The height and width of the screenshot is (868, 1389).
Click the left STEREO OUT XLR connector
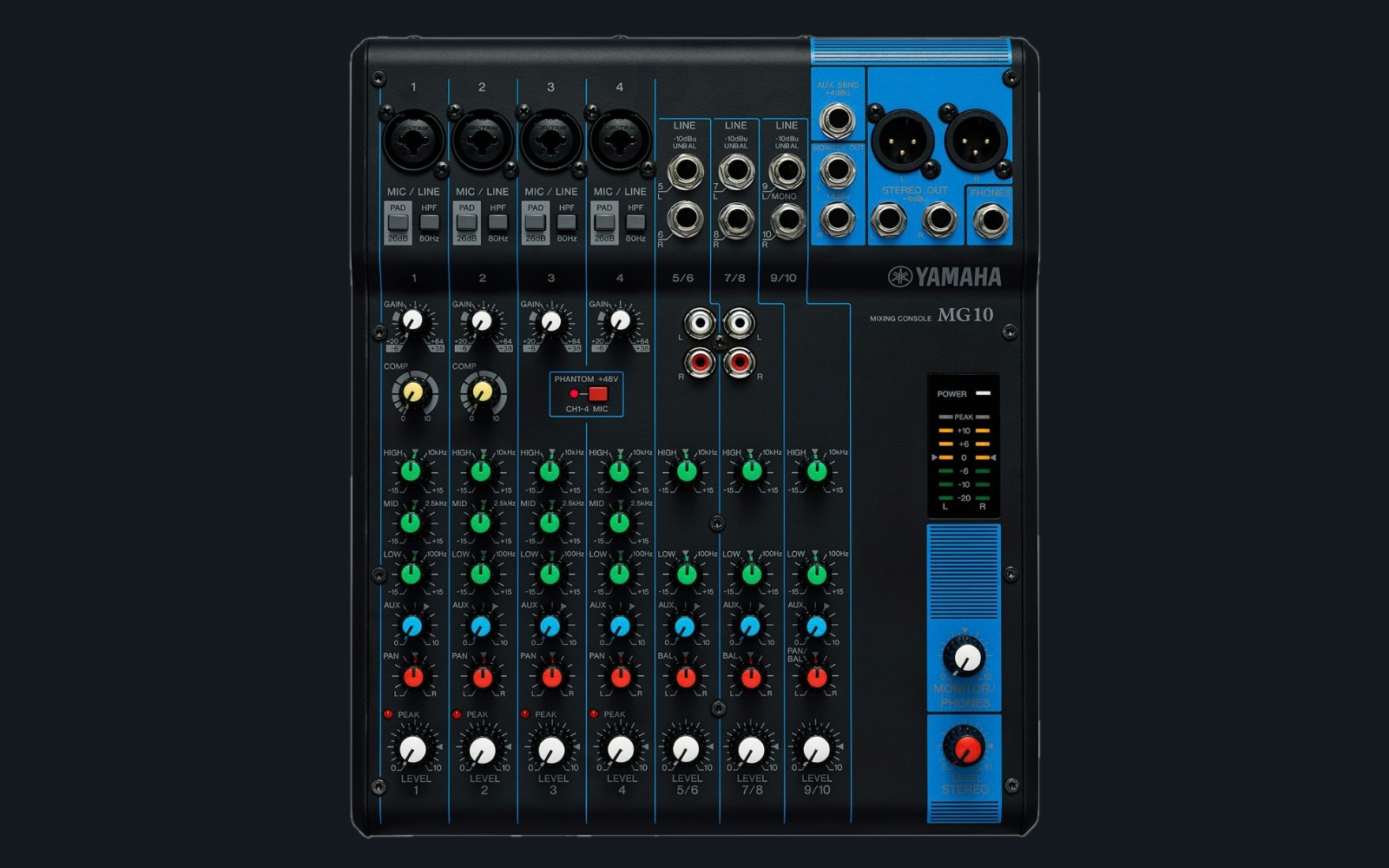coord(903,140)
